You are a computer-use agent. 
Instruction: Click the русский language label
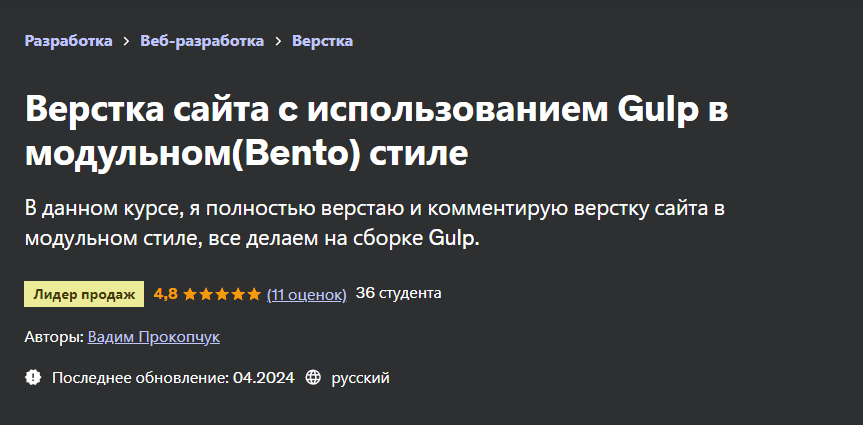360,378
